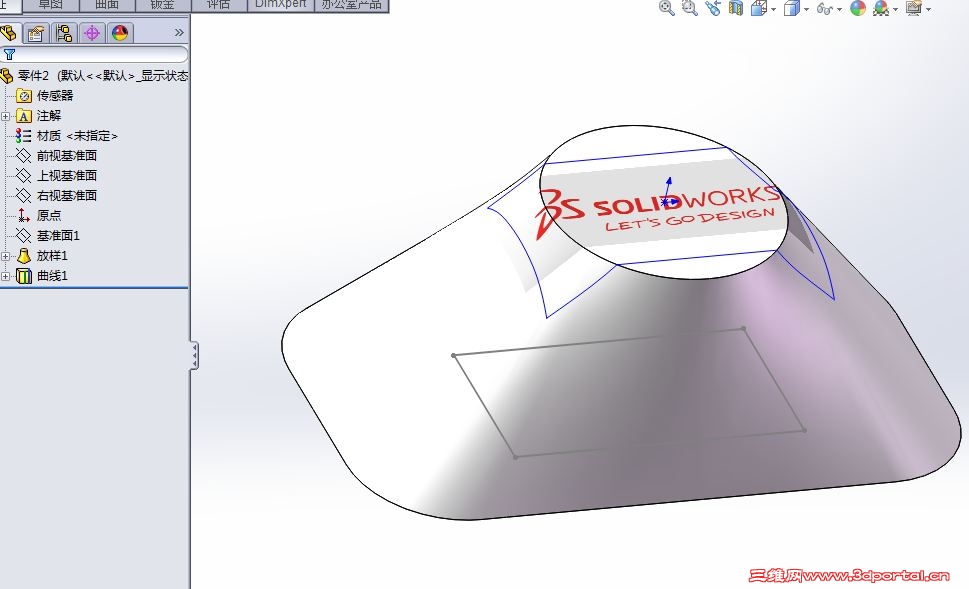969x589 pixels.
Task: Switch to the 评估 evaluate tab
Action: pyautogui.click(x=219, y=4)
